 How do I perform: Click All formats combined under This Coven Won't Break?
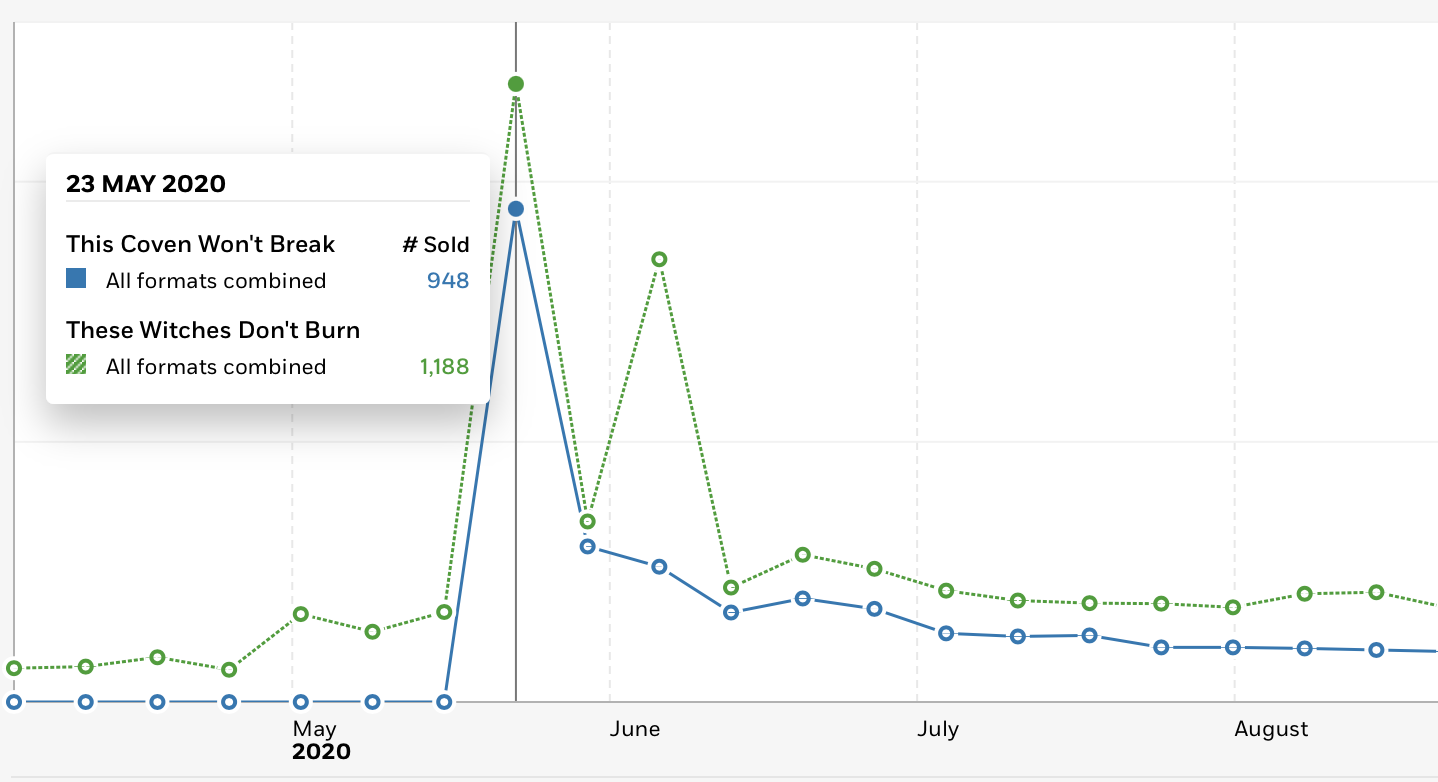pyautogui.click(x=216, y=281)
